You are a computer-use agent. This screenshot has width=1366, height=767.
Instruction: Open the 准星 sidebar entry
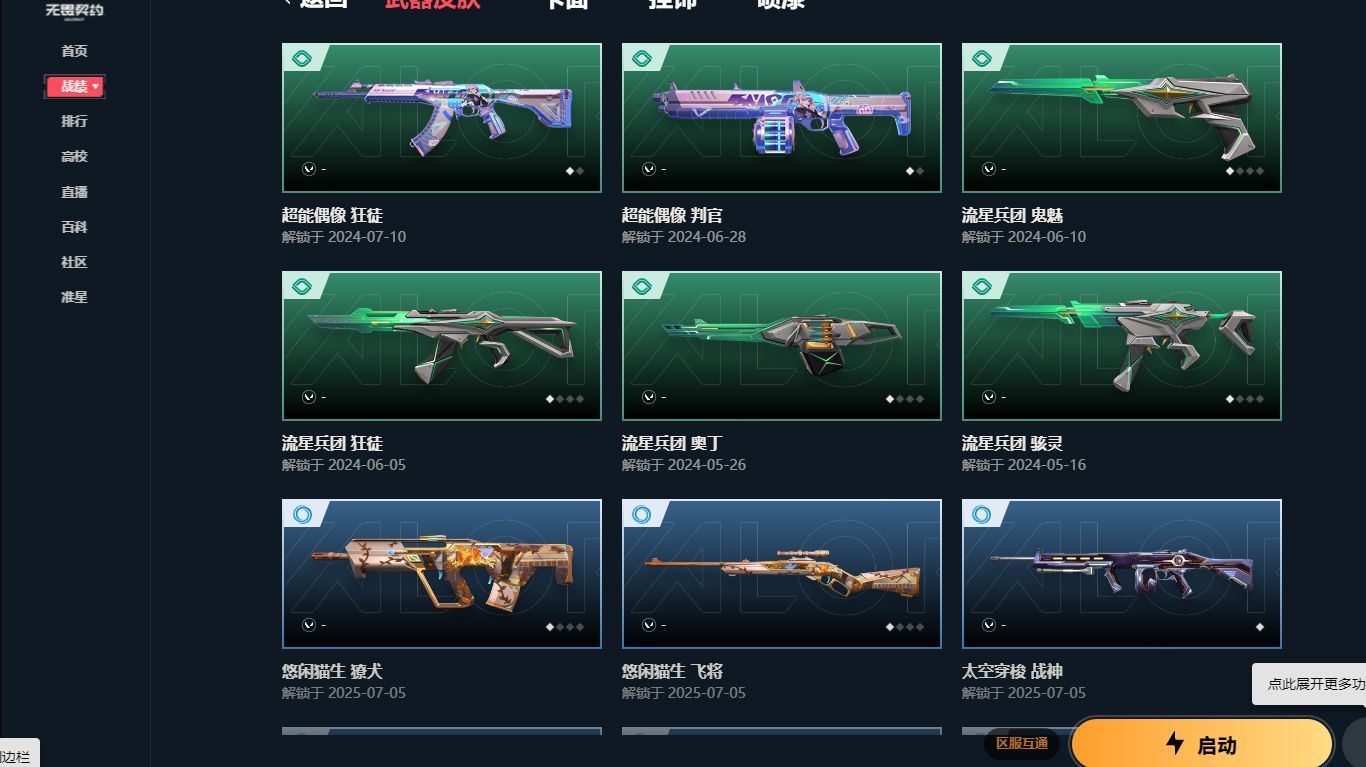[x=74, y=297]
